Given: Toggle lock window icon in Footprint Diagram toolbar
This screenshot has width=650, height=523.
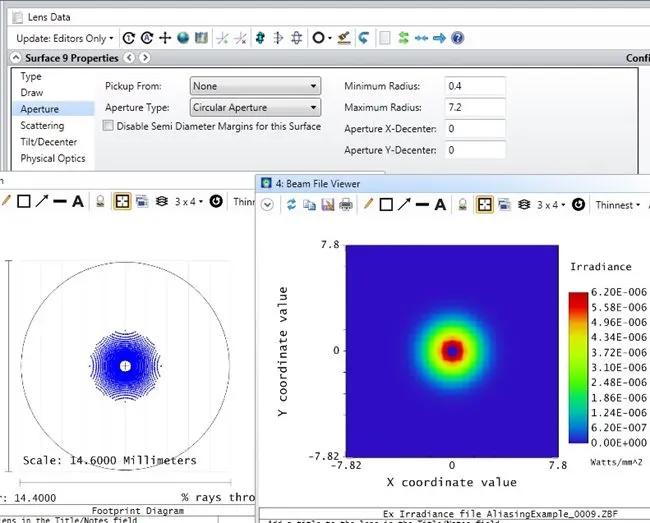Looking at the screenshot, I should 100,201.
